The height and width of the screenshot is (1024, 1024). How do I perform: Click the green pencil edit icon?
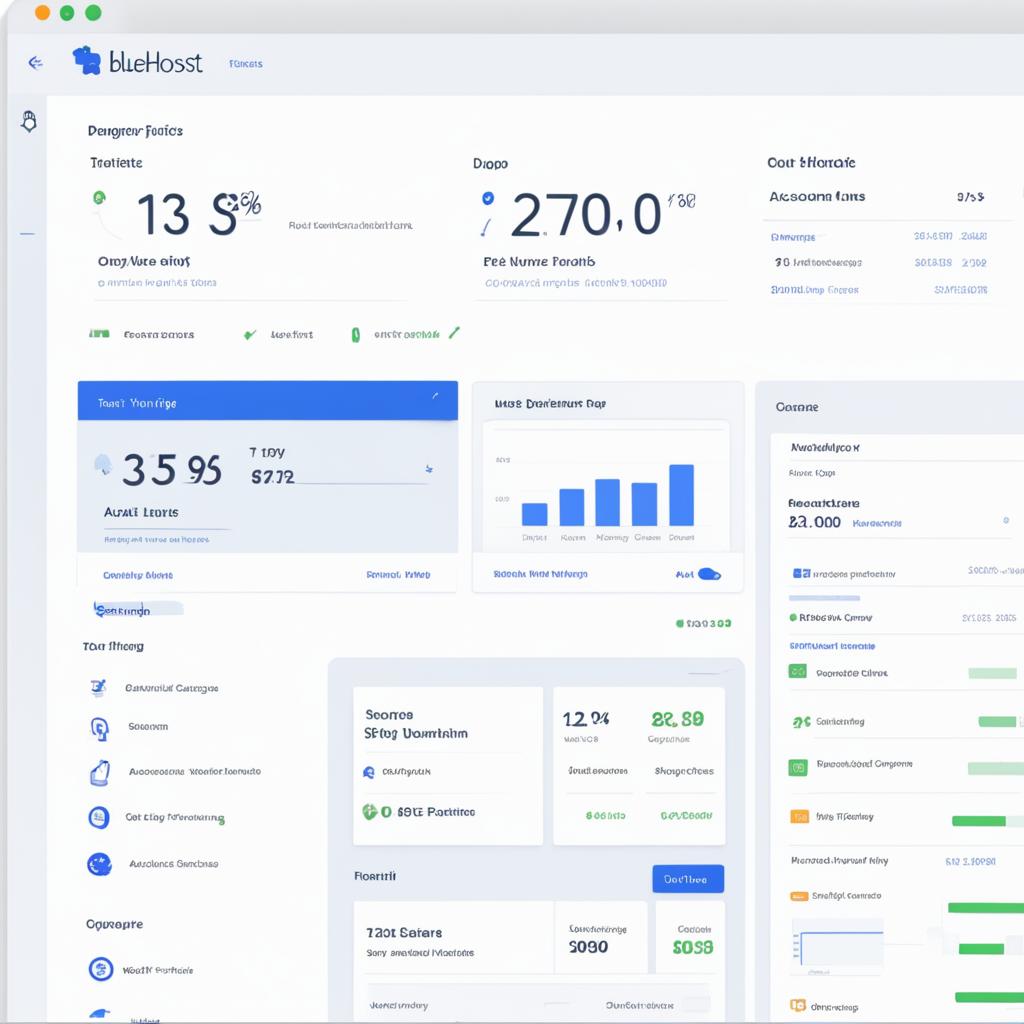point(454,332)
